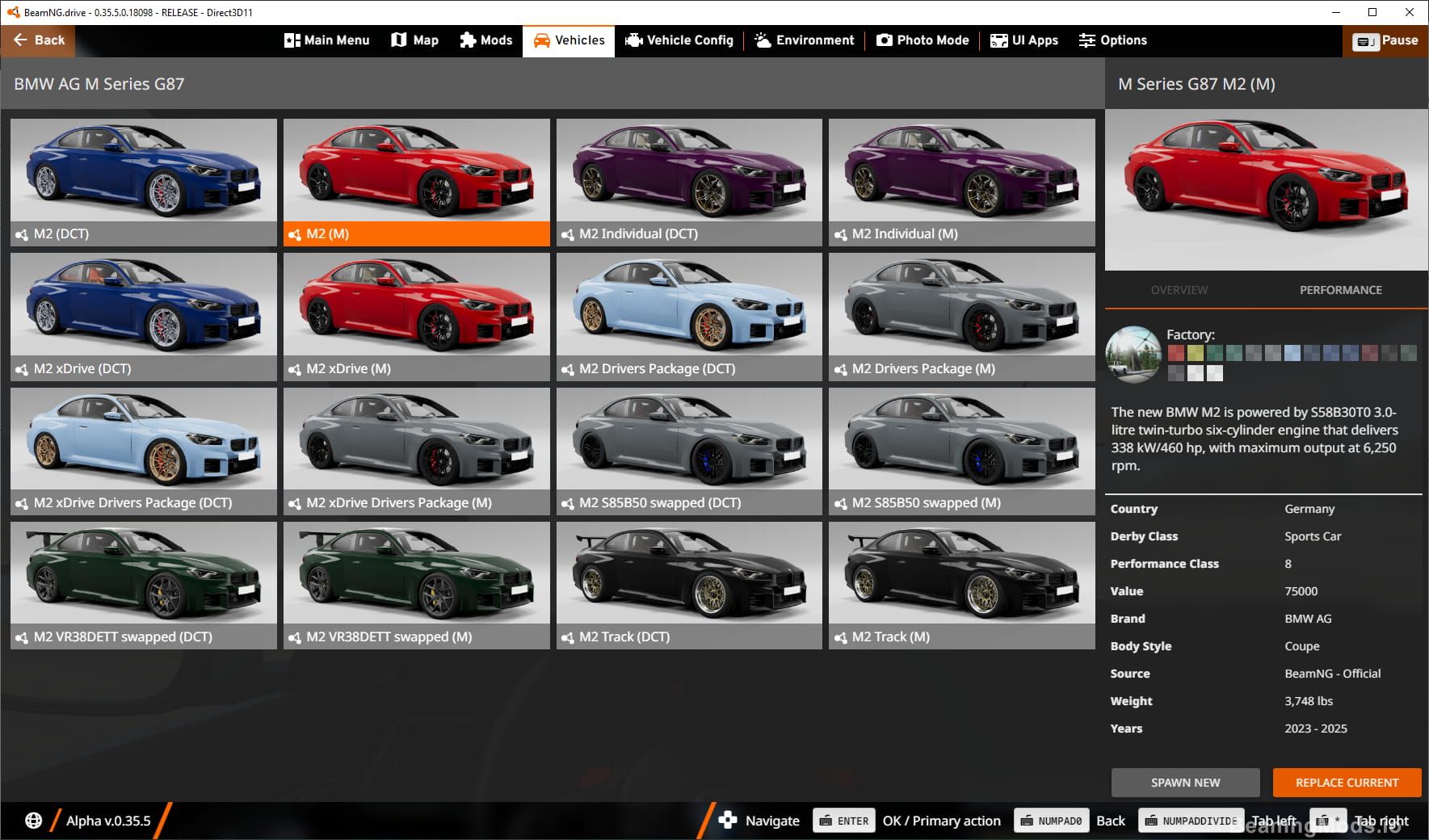The image size is (1429, 840).
Task: Click the Options sliders icon
Action: click(1087, 40)
